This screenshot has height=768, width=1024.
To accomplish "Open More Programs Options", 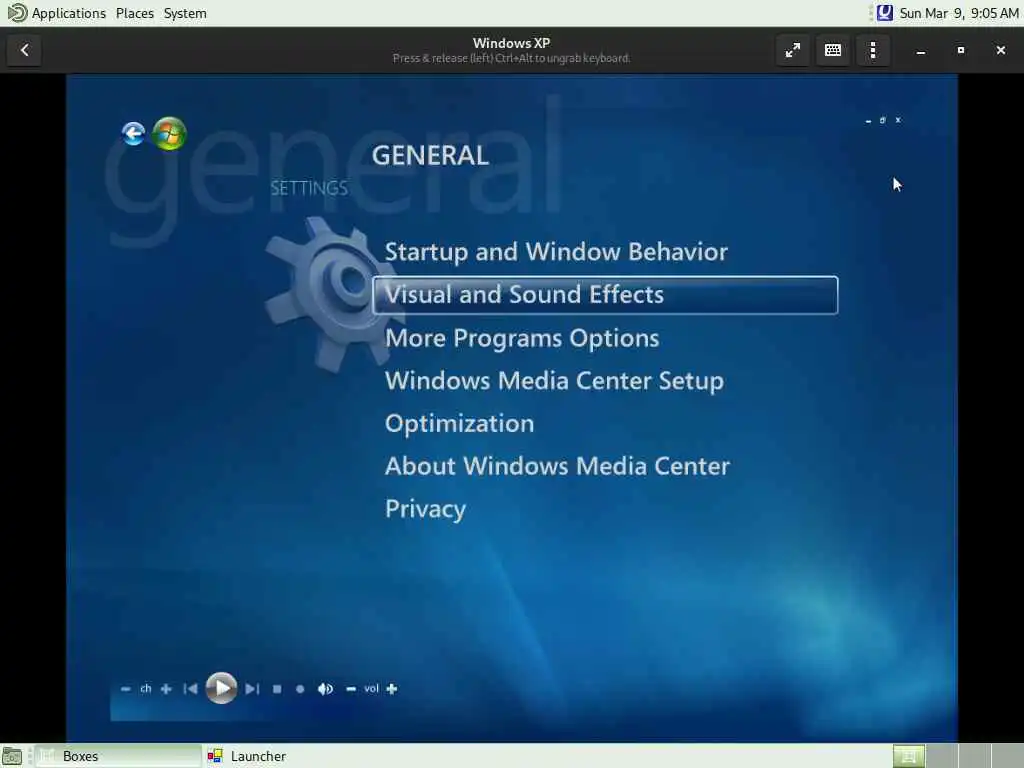I will point(522,338).
